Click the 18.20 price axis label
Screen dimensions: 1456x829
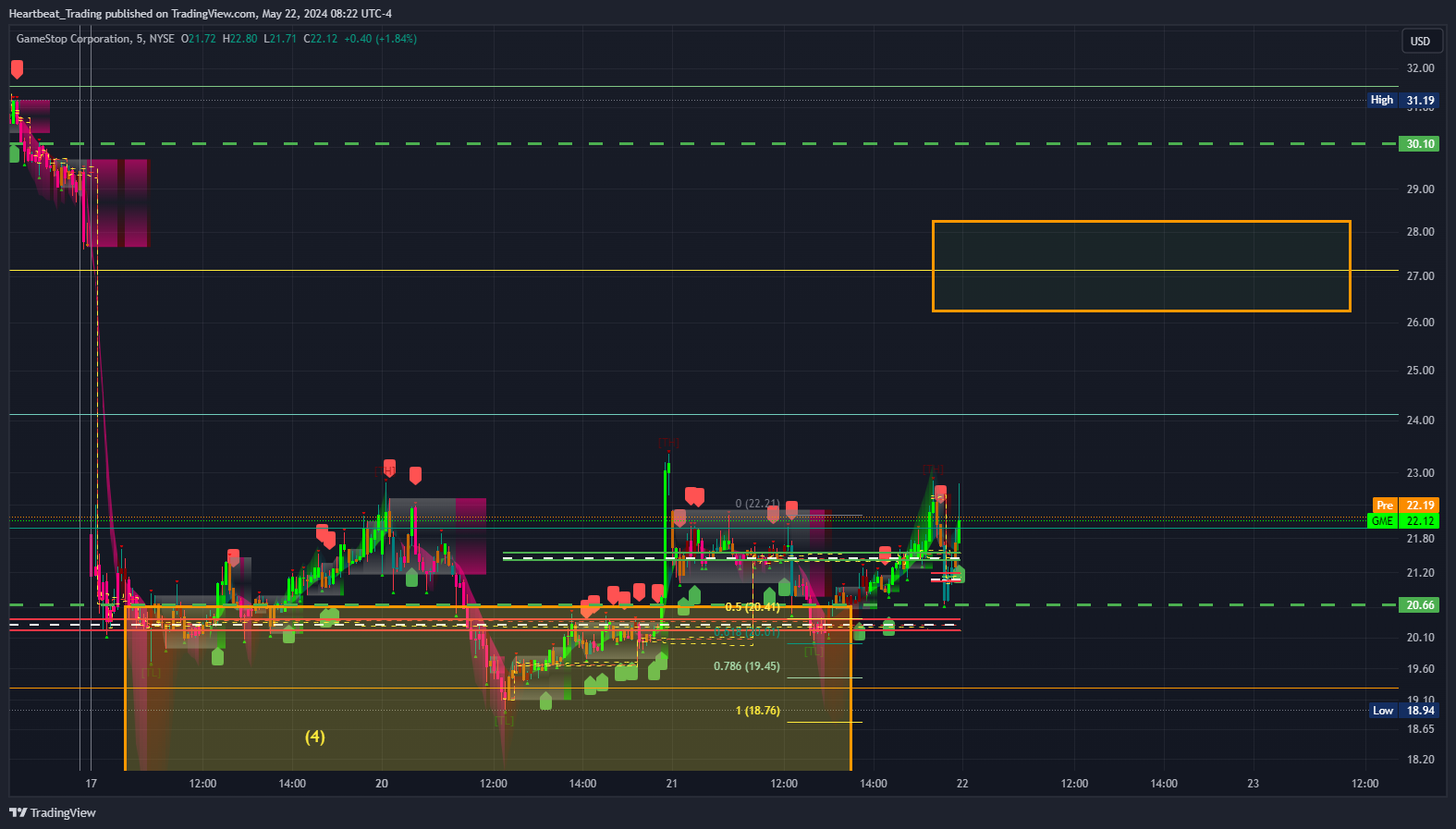tap(1420, 760)
